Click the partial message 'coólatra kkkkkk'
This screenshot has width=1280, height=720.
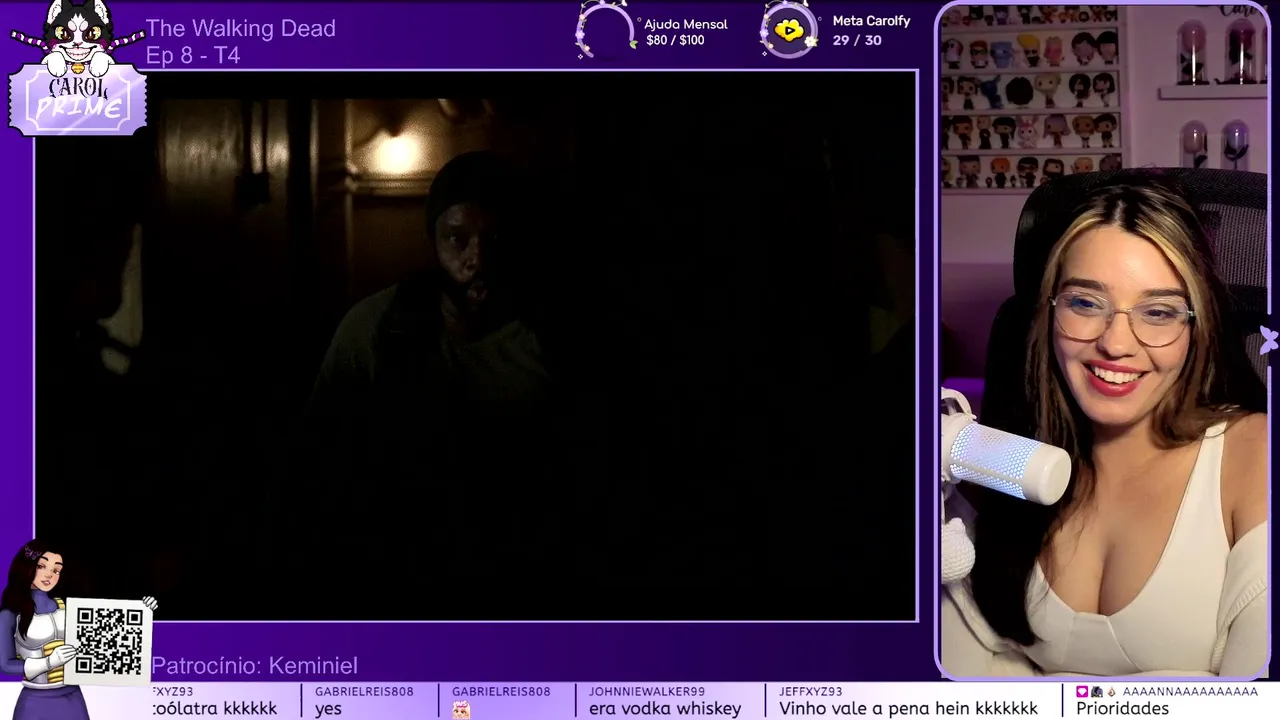[214, 709]
